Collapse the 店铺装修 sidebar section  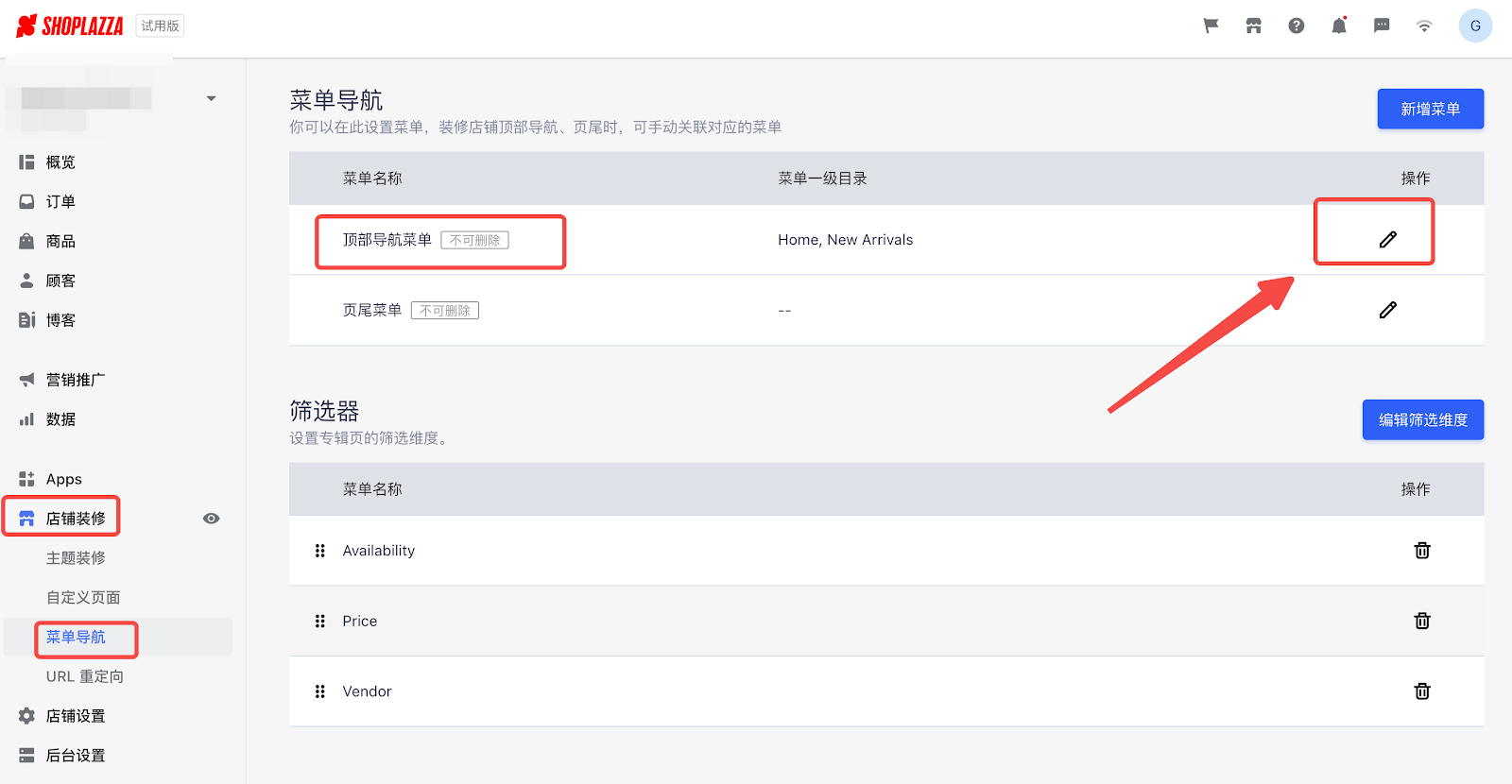[62, 519]
